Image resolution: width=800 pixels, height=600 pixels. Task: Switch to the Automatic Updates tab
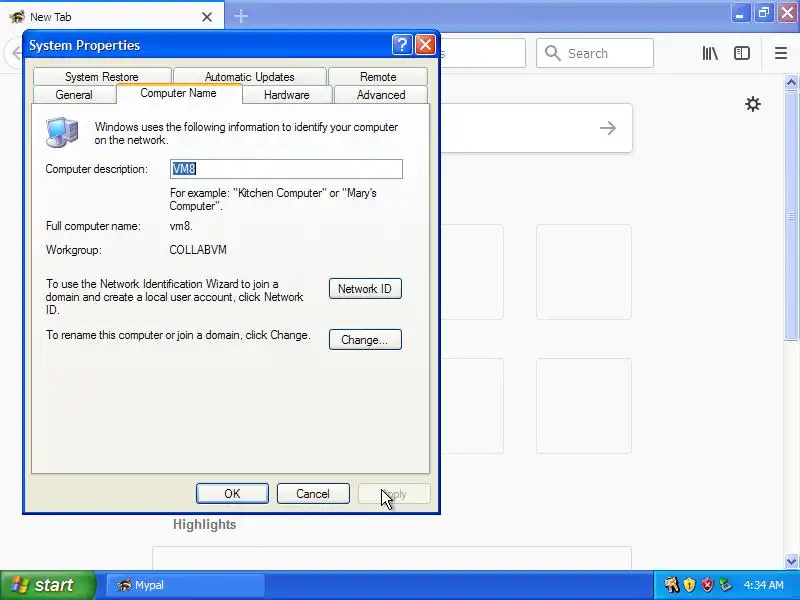pos(249,77)
